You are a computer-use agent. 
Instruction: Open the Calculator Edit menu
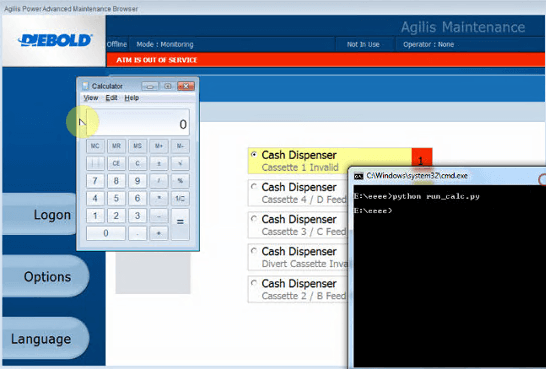click(x=111, y=98)
